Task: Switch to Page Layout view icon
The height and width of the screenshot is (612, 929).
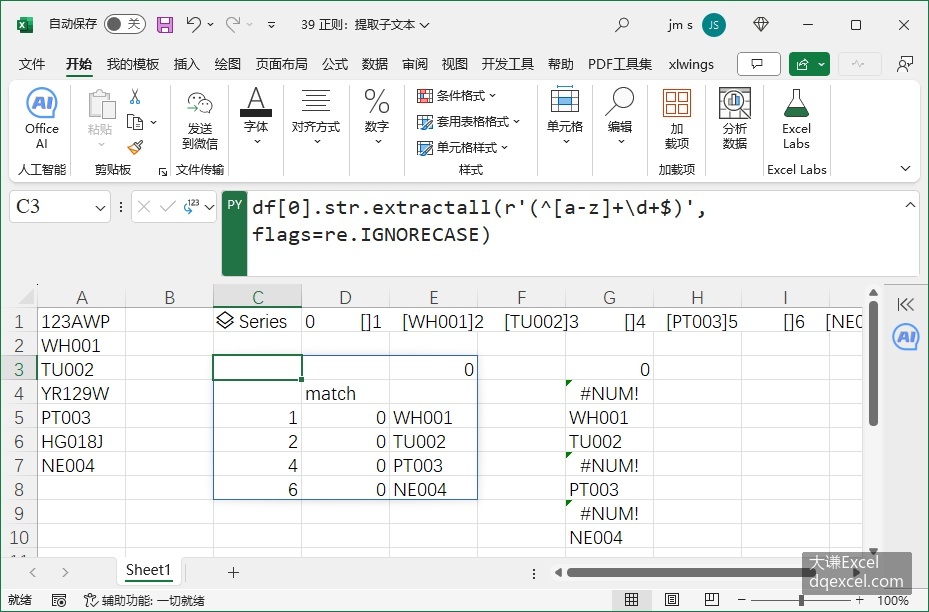Action: (x=671, y=600)
